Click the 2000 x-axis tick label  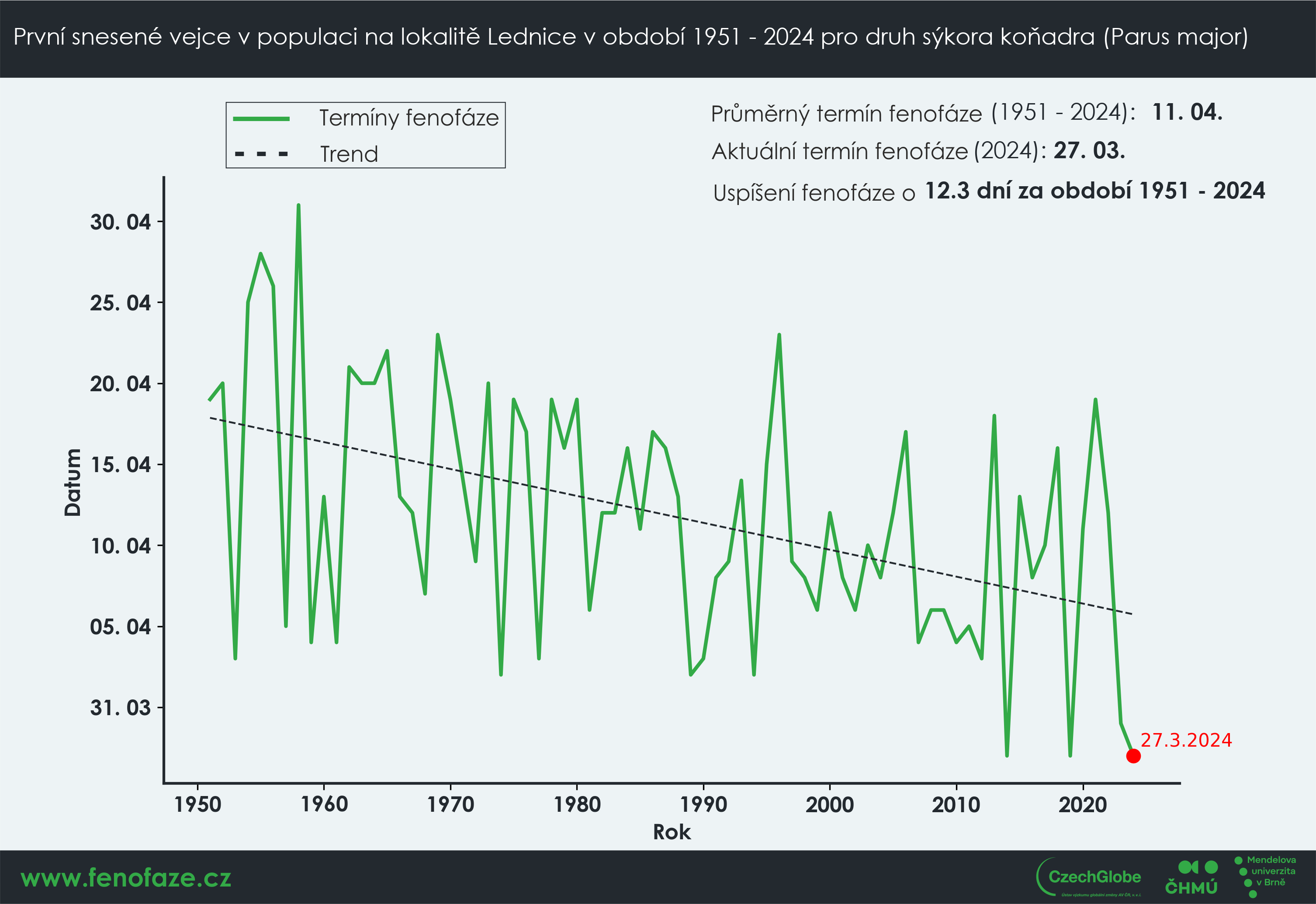tap(830, 804)
